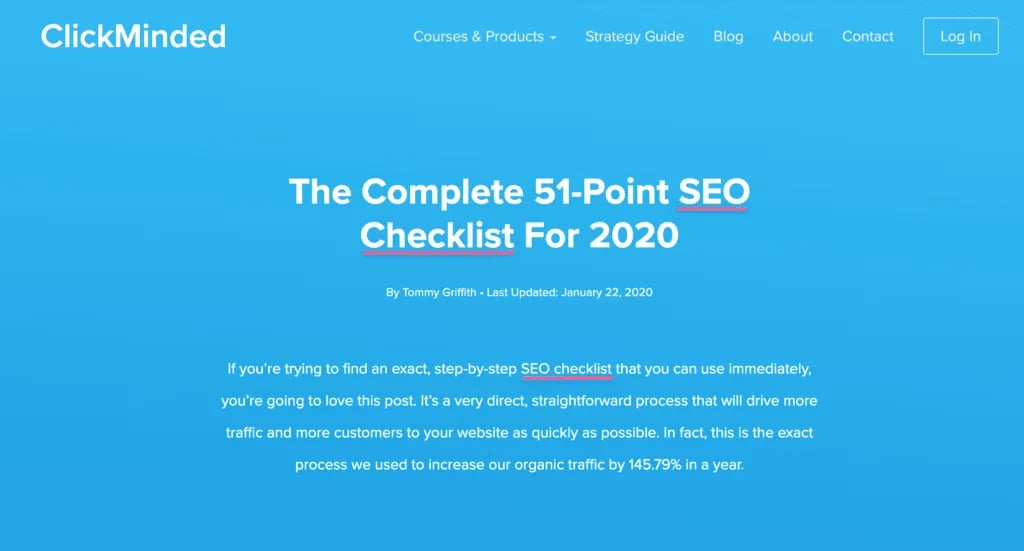Viewport: 1024px width, 551px height.
Task: Go to the Strategy Guide page
Action: coord(634,37)
